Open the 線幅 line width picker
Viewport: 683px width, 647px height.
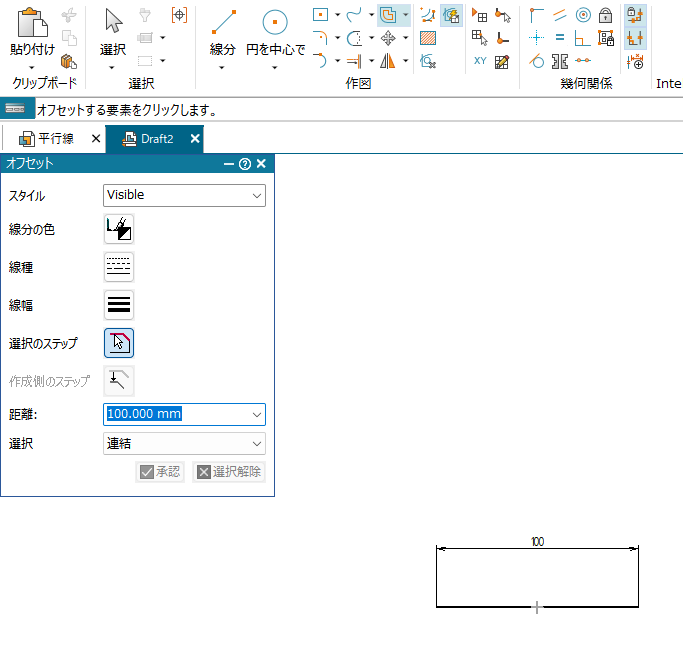coord(119,305)
